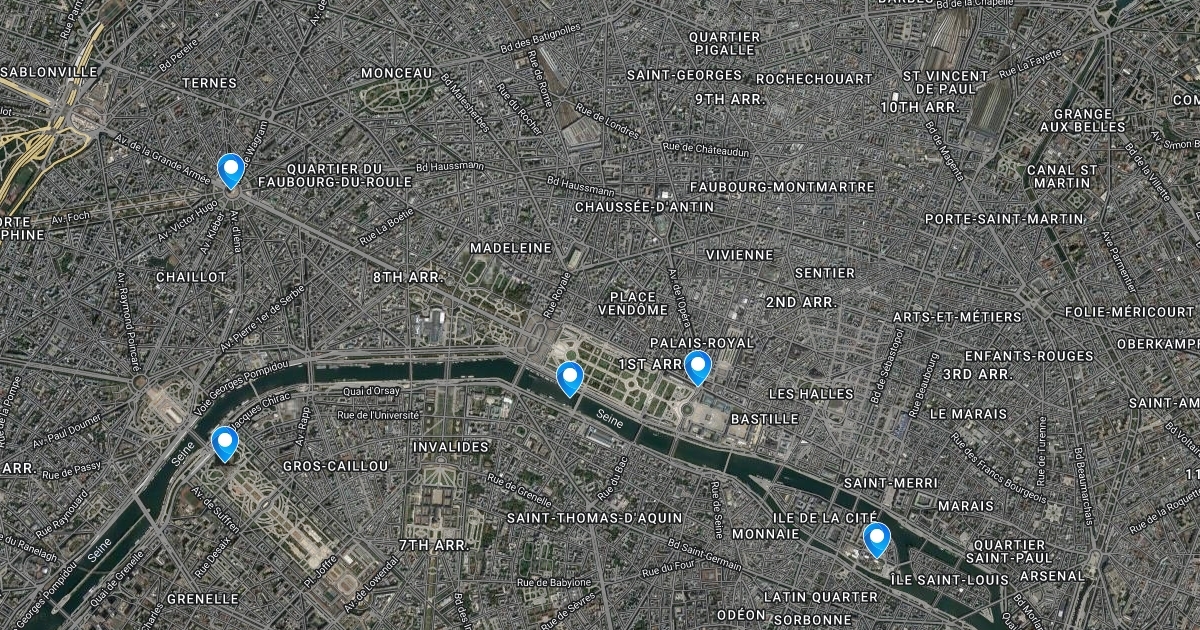Select the 8TH ARR. label
Viewport: 1200px width, 630px height.
(x=407, y=277)
